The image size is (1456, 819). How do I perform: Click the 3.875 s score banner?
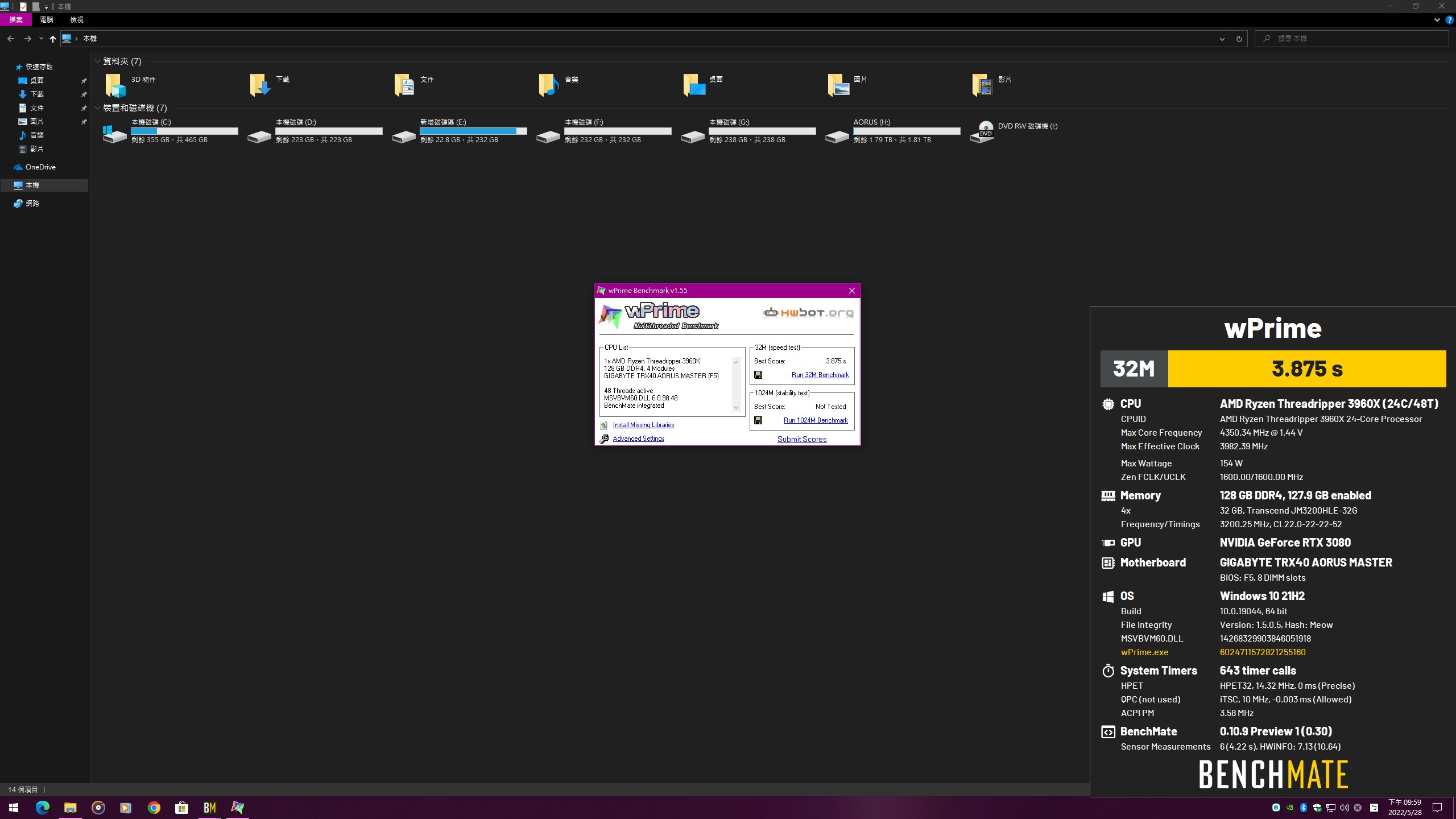(1307, 369)
